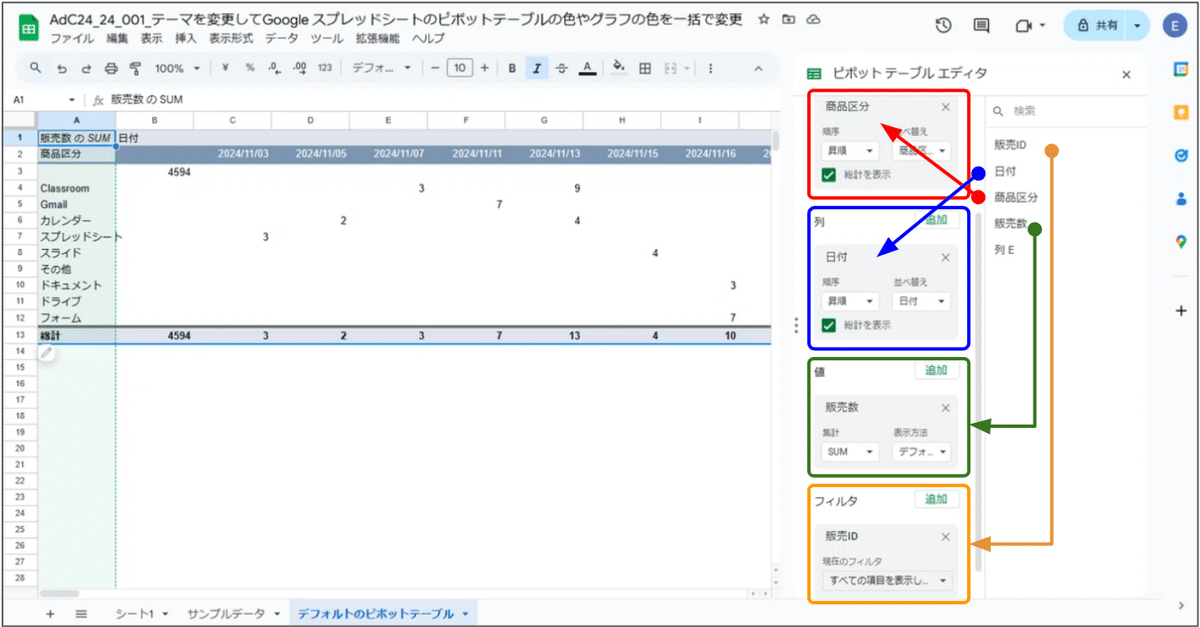Open the データ menu
1200x627 pixels.
(282, 38)
